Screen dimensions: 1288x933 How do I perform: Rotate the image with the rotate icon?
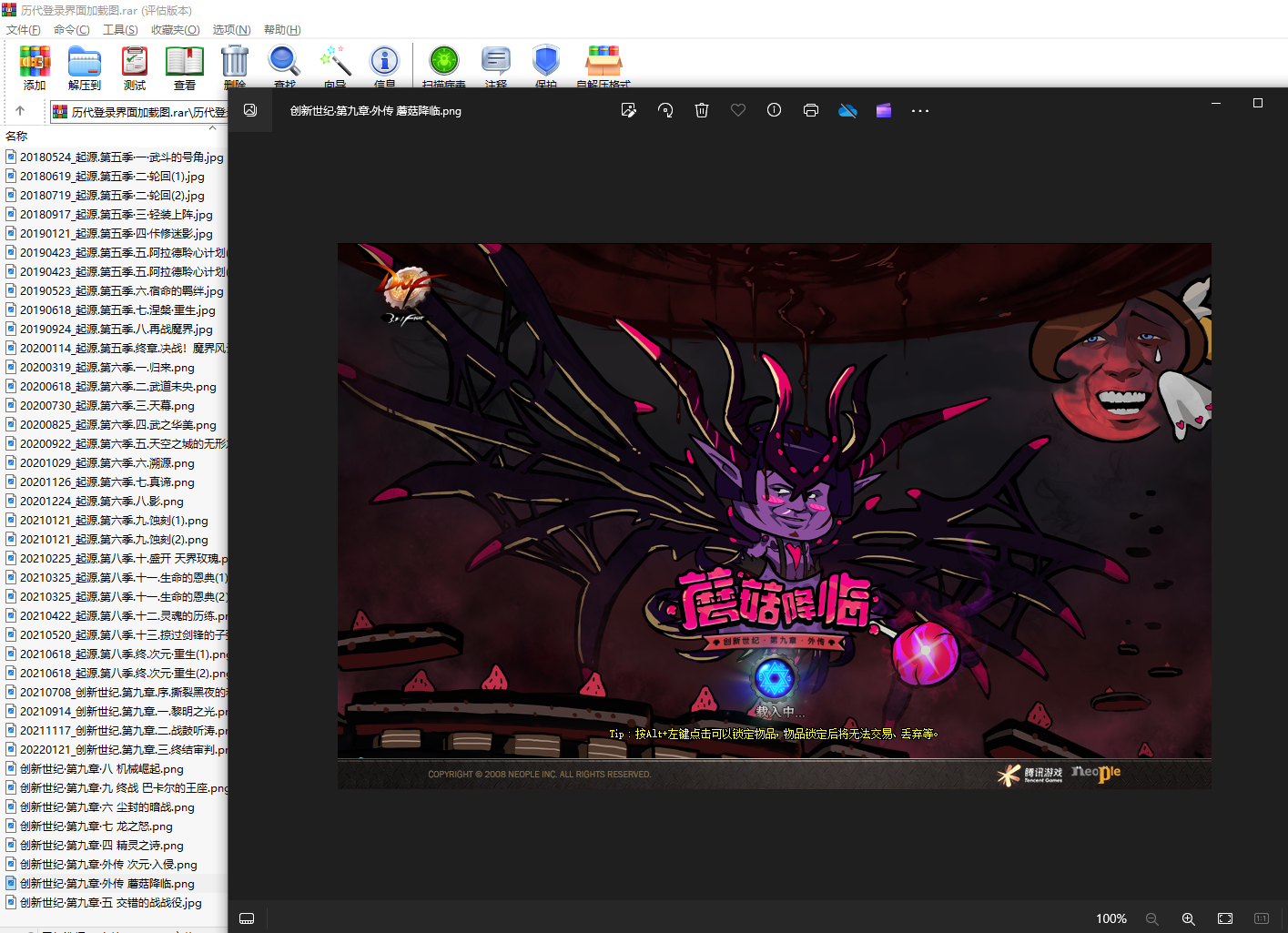tap(665, 110)
